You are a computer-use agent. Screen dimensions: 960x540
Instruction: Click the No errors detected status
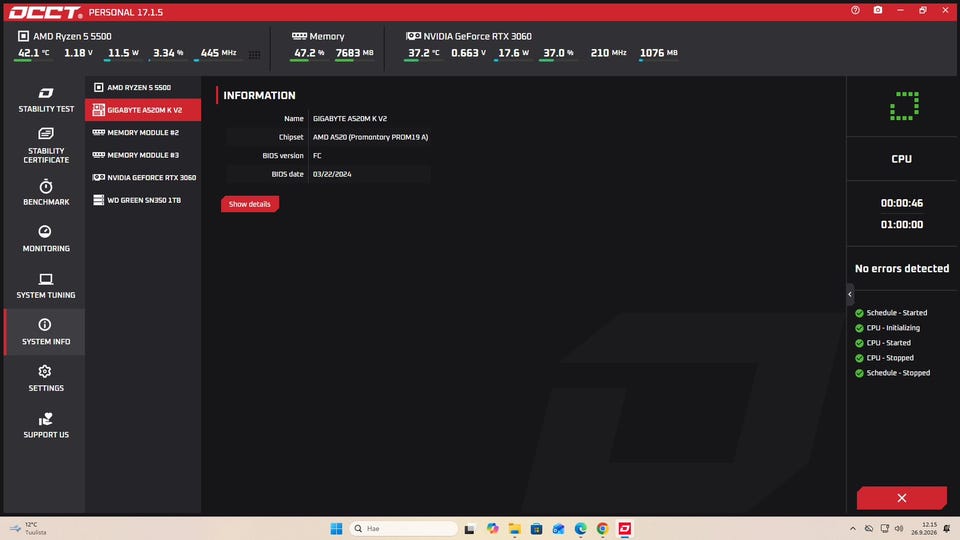(x=902, y=269)
